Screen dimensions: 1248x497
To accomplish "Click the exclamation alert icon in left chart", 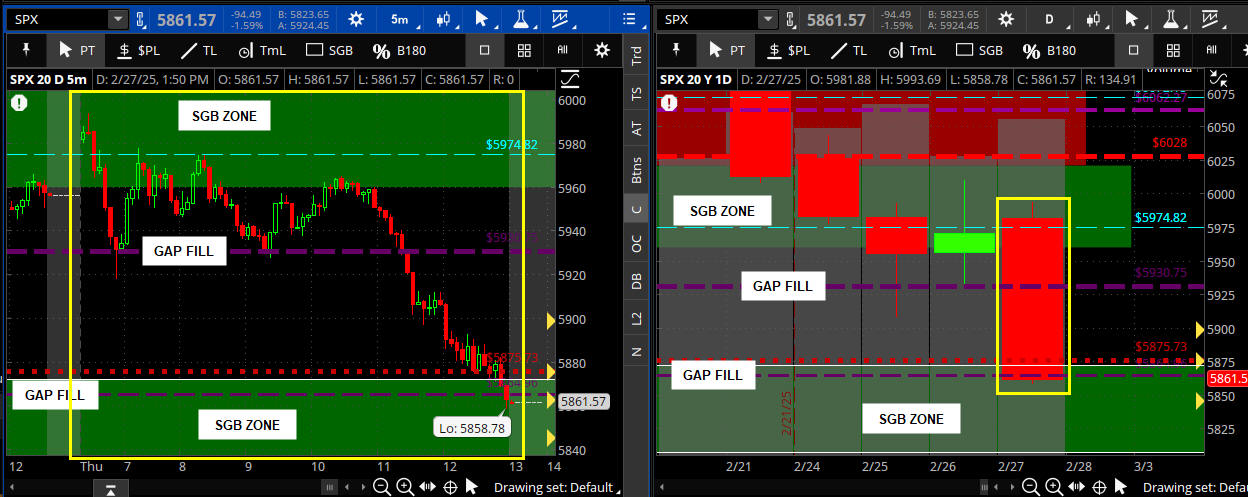I will click(19, 102).
